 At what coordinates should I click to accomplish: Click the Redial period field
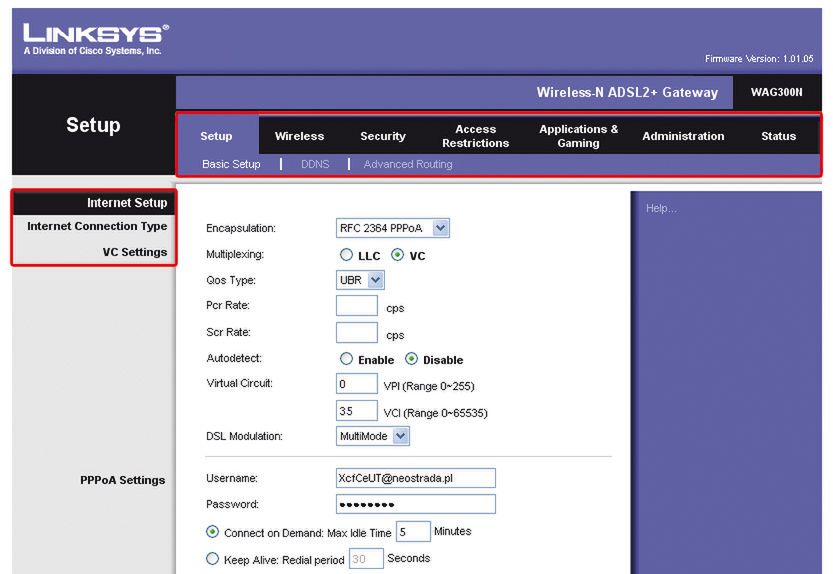pos(366,559)
